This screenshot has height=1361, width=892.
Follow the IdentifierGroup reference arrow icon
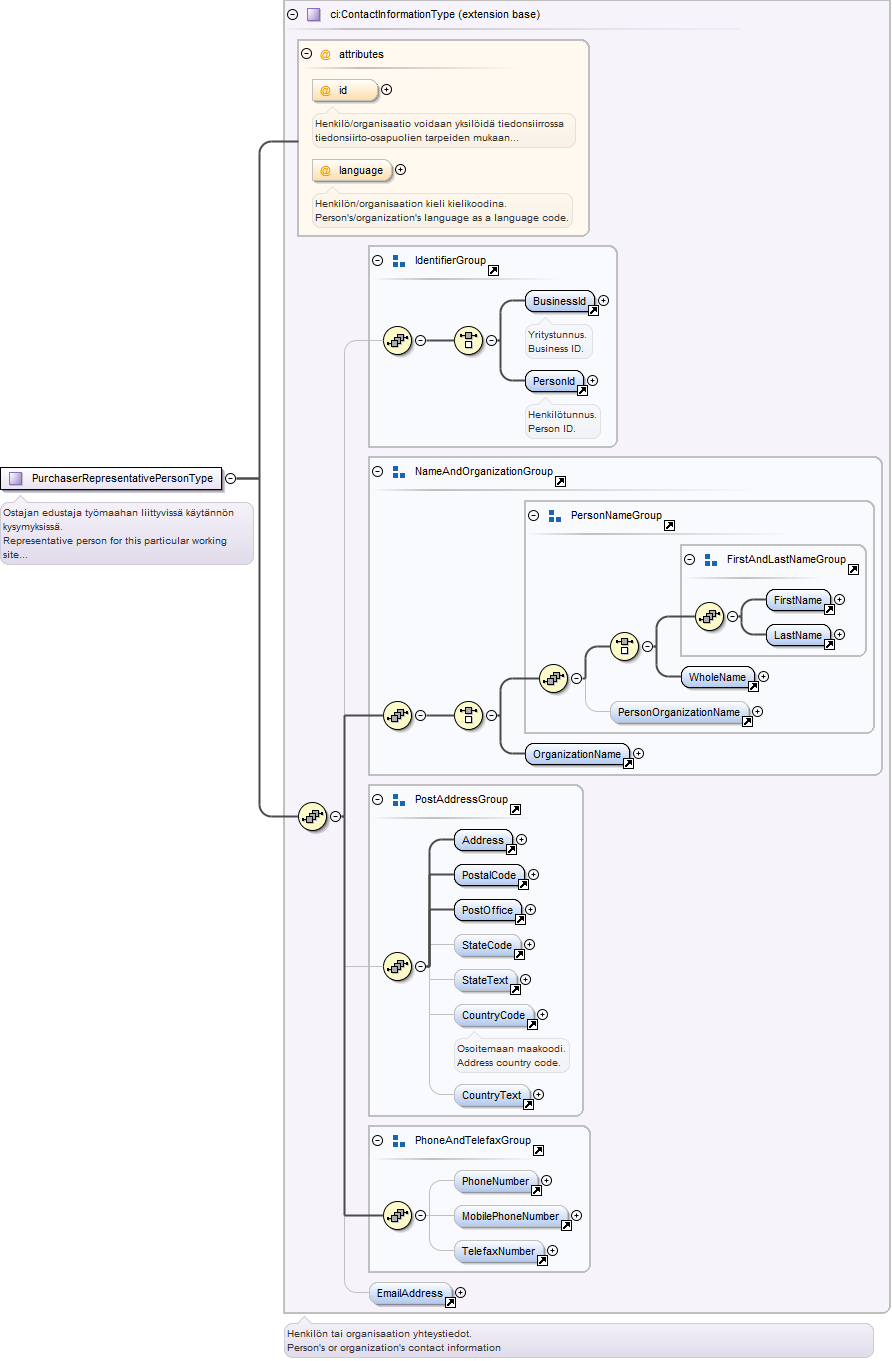[493, 271]
